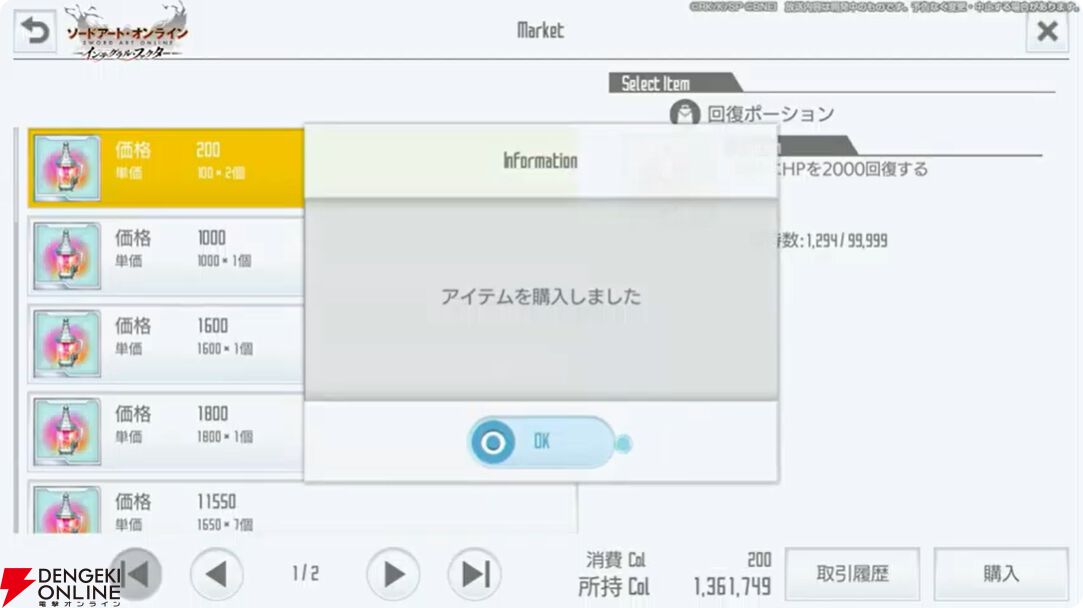Click the Information dialog title
Screen dimensions: 1083x608
(x=540, y=161)
